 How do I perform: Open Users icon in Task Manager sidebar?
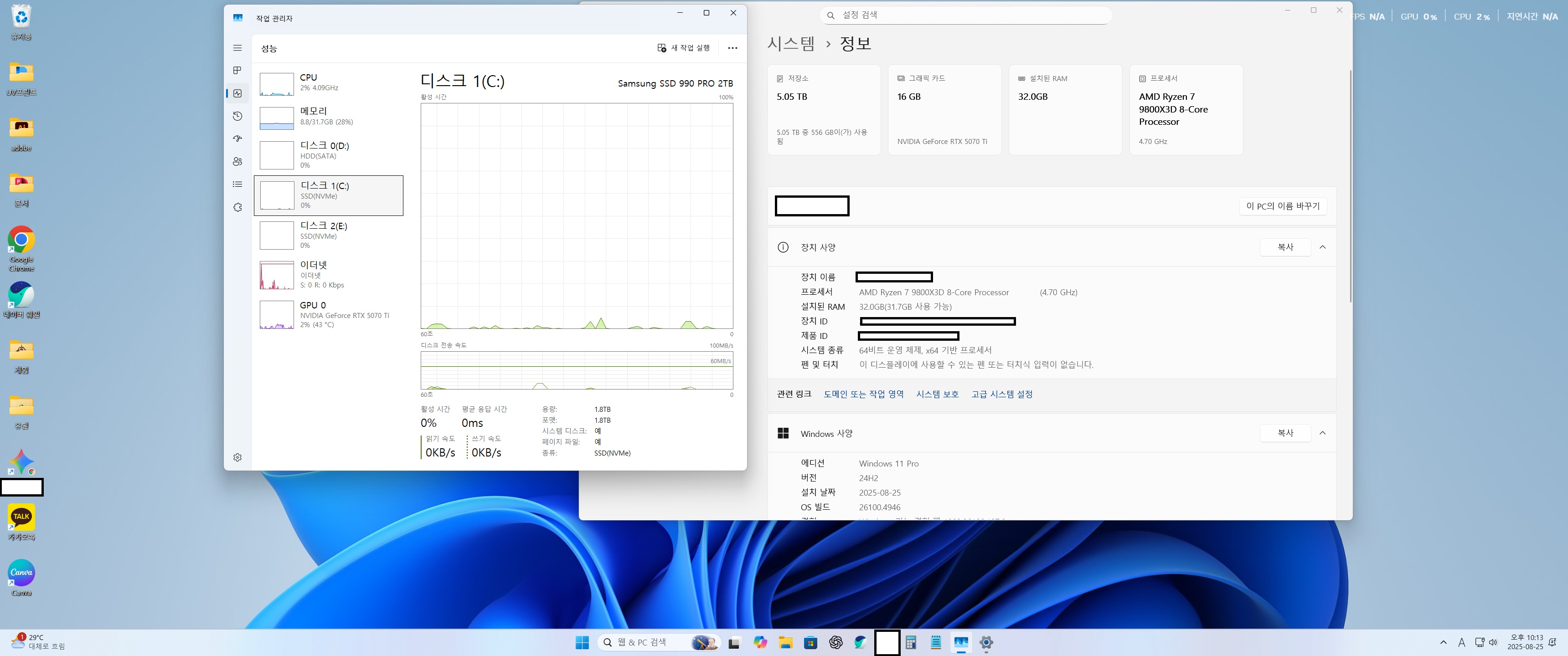(x=237, y=161)
